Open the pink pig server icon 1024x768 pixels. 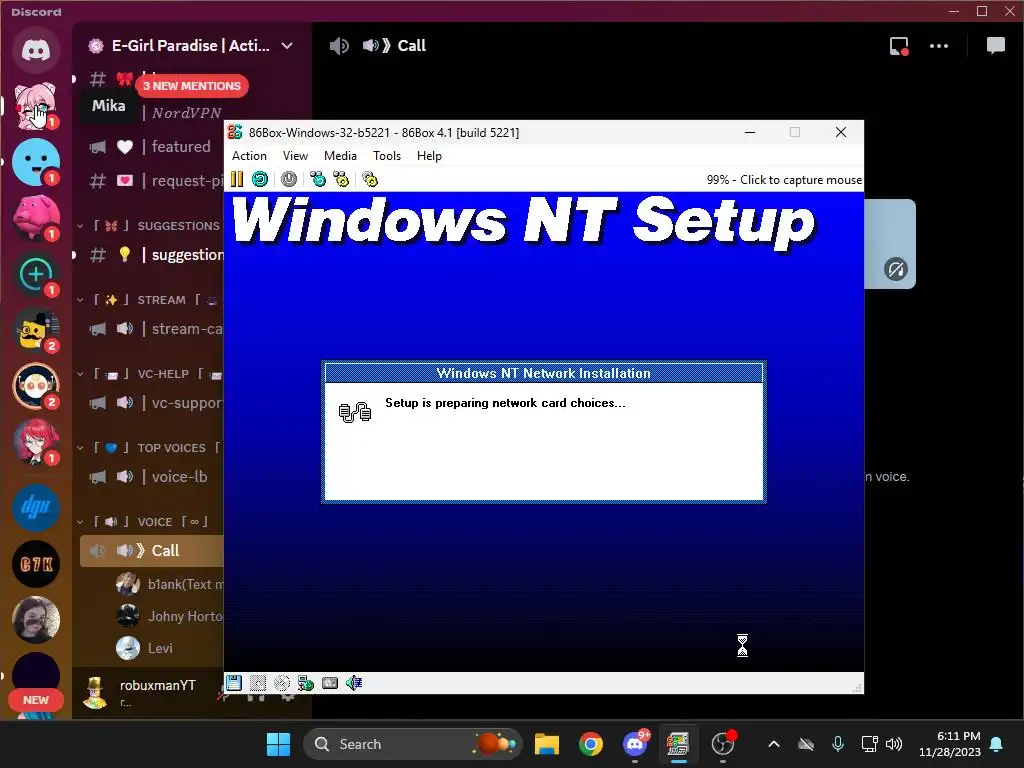point(36,217)
